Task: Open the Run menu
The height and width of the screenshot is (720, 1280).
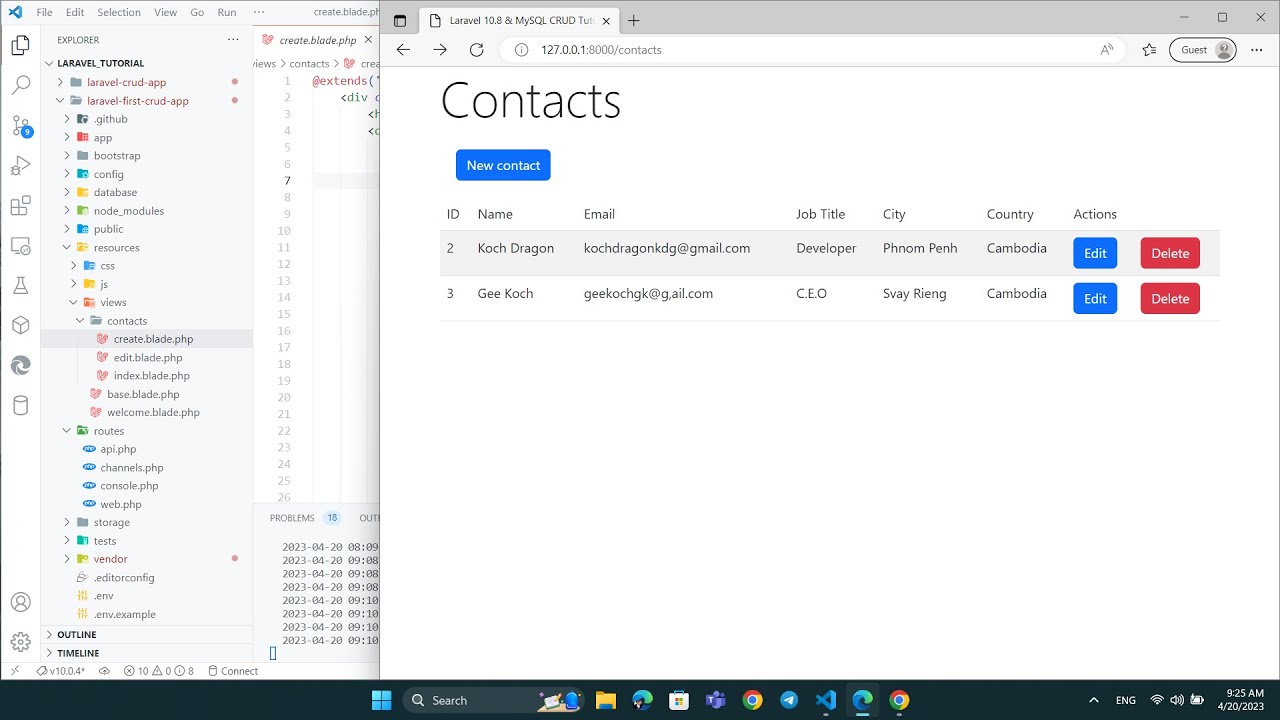Action: pos(227,12)
